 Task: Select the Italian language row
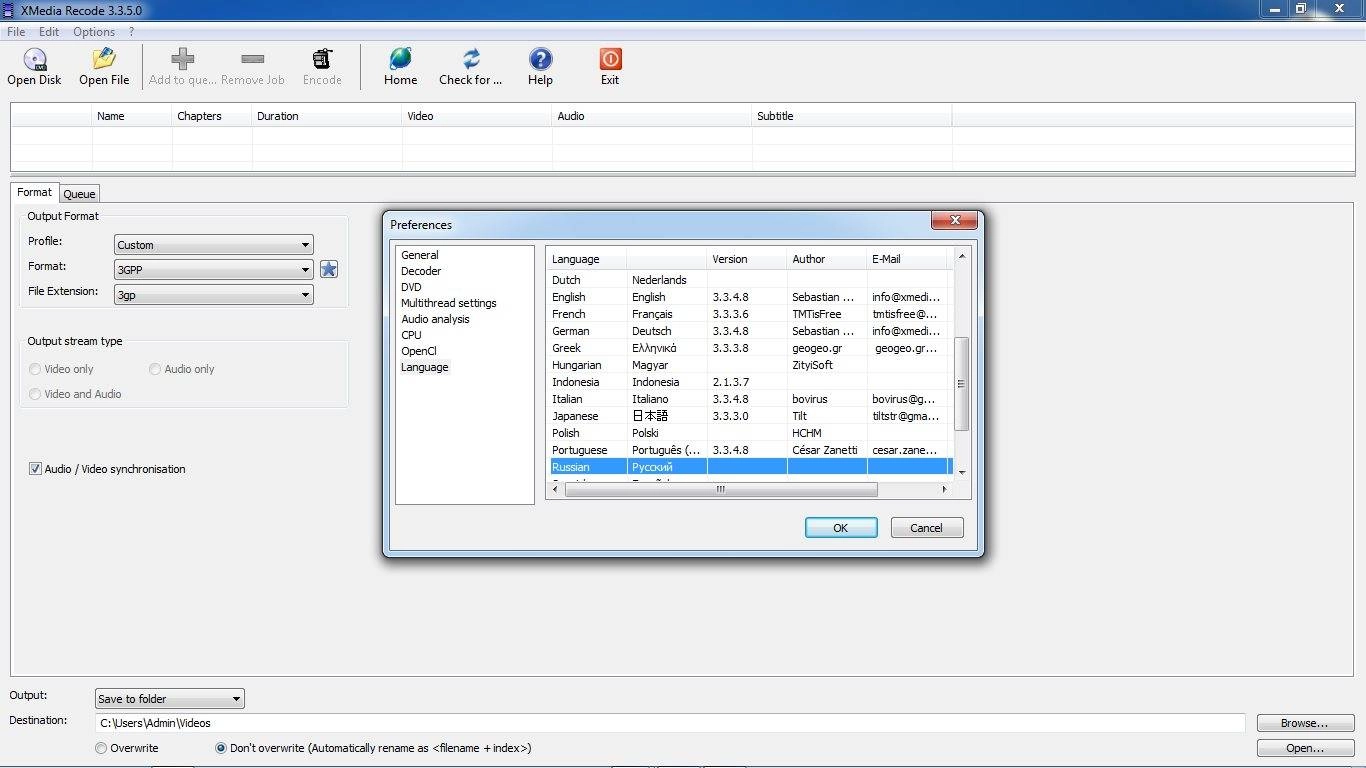click(x=750, y=399)
